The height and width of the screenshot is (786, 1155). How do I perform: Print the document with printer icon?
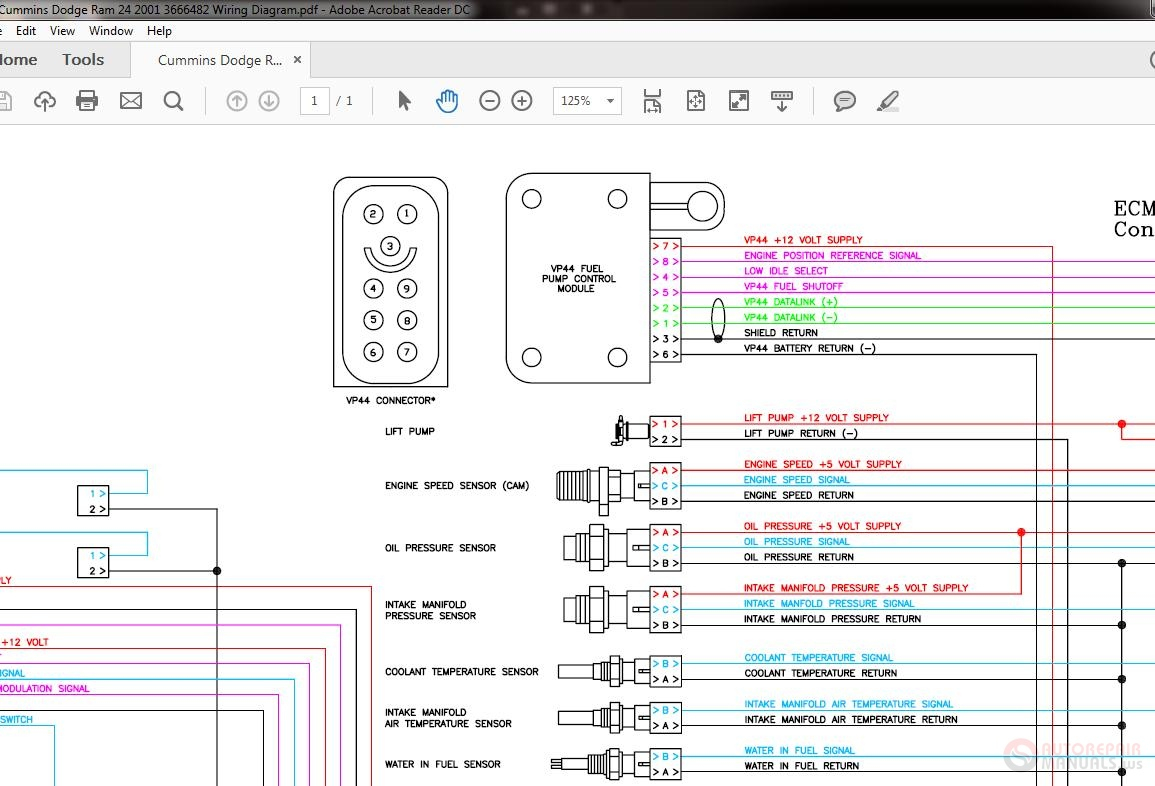click(x=87, y=100)
